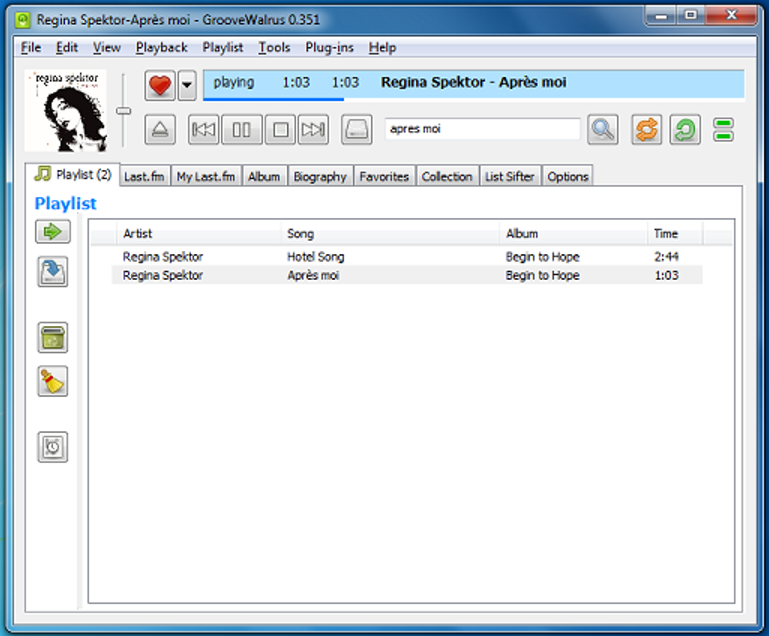
Task: Stop playback with the square button
Action: [x=280, y=129]
